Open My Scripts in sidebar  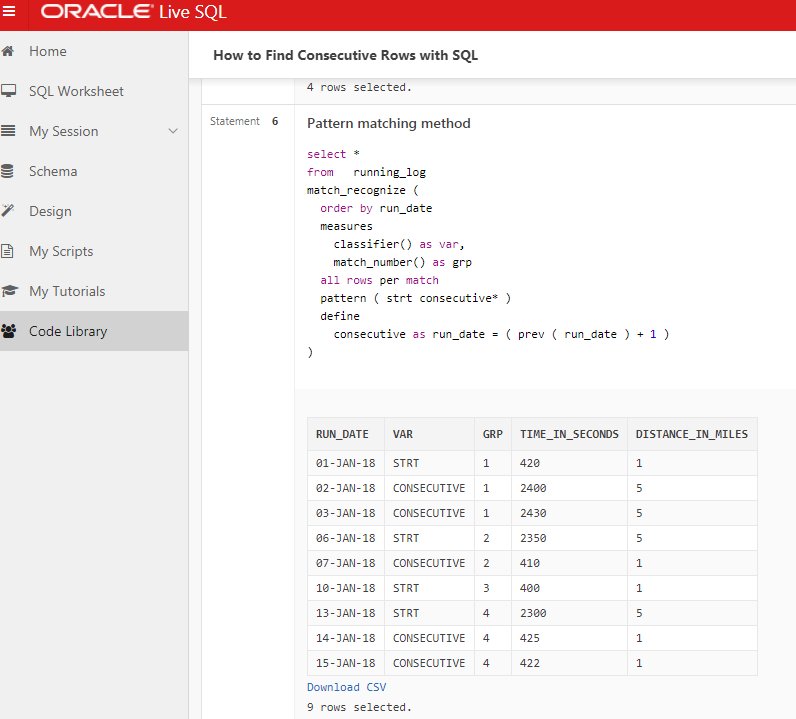(94, 251)
